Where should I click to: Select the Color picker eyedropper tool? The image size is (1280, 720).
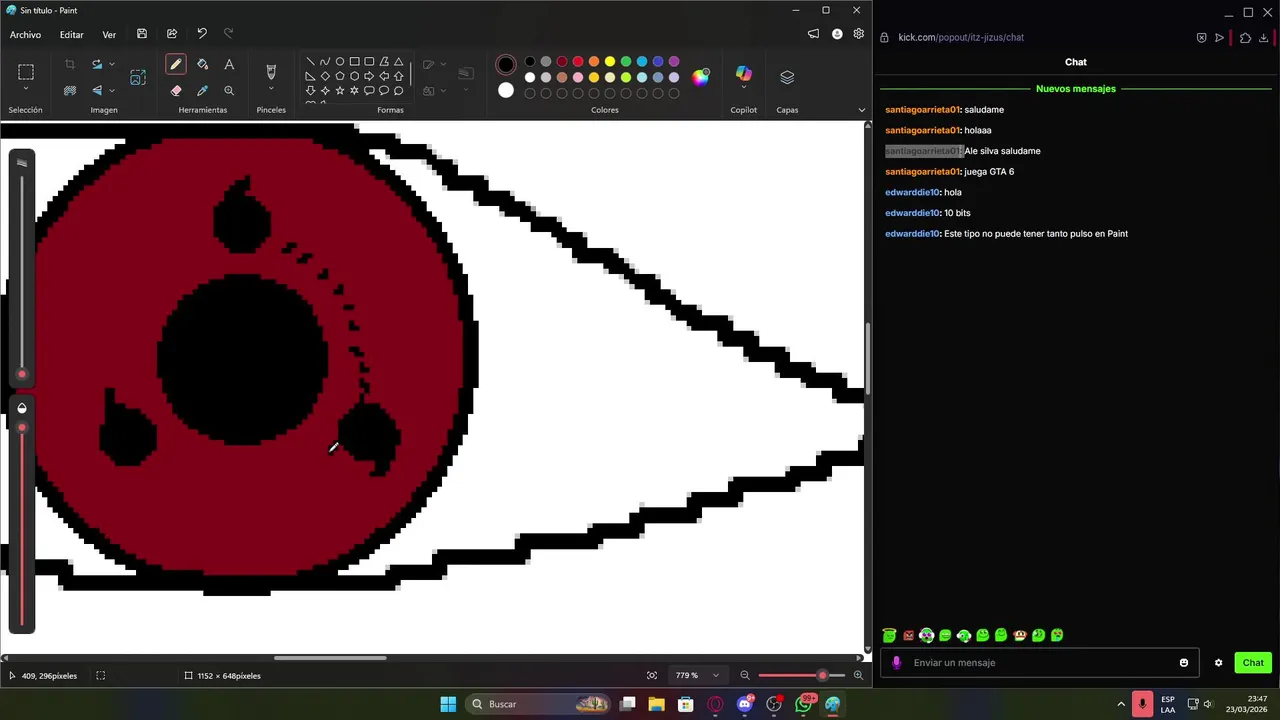coord(203,90)
